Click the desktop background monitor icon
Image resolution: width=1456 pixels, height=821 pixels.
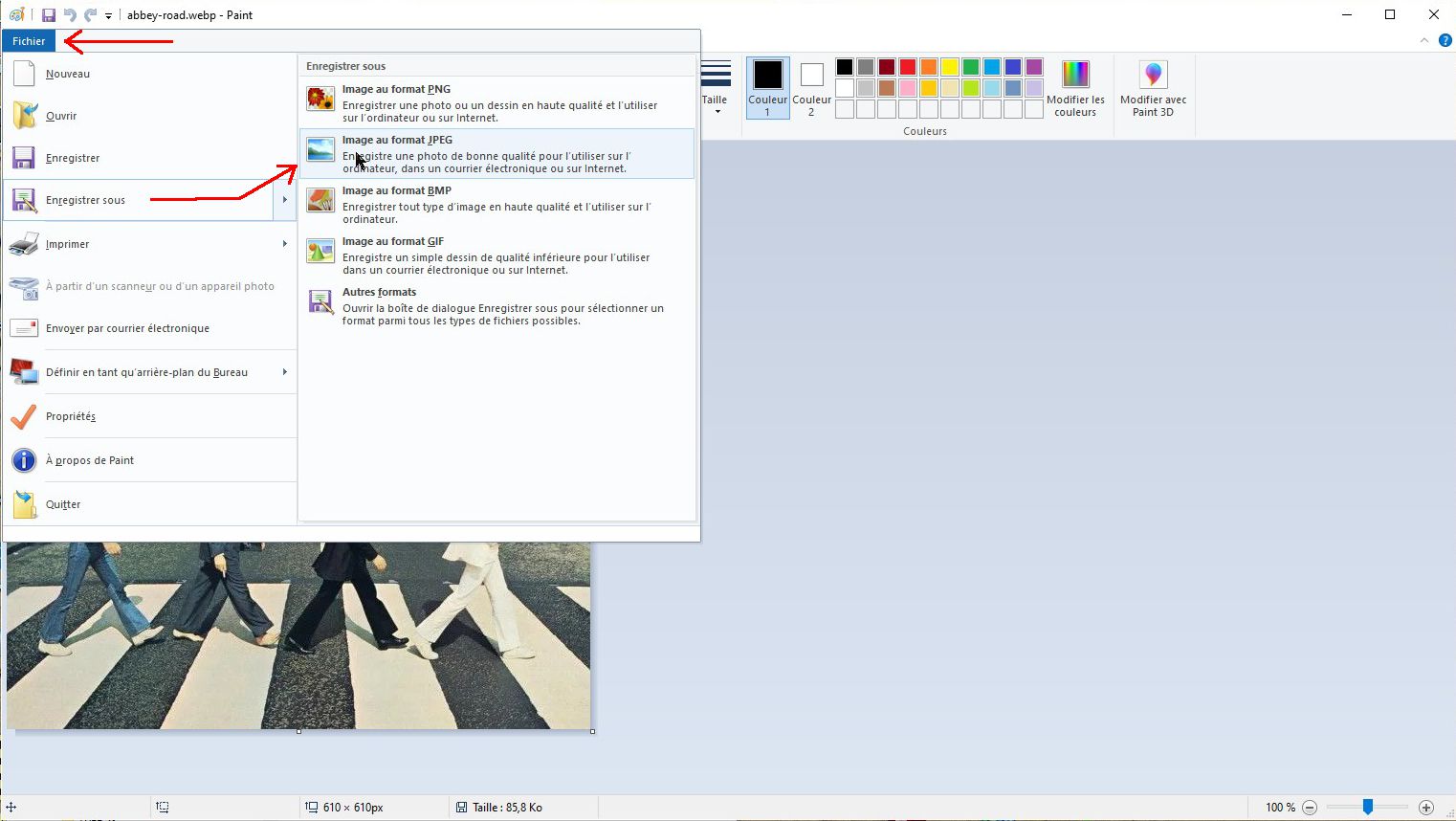click(x=24, y=372)
